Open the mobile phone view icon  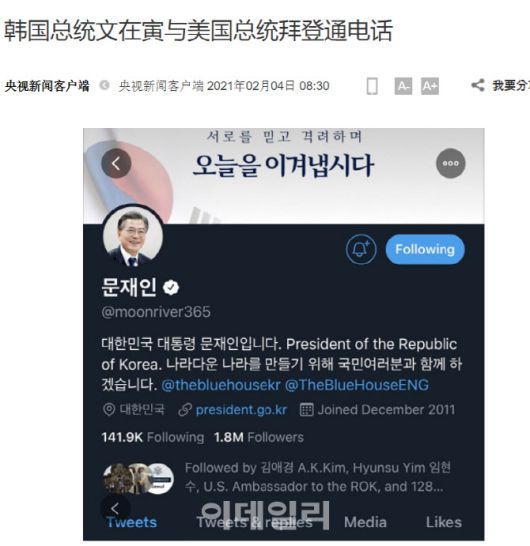pyautogui.click(x=372, y=86)
